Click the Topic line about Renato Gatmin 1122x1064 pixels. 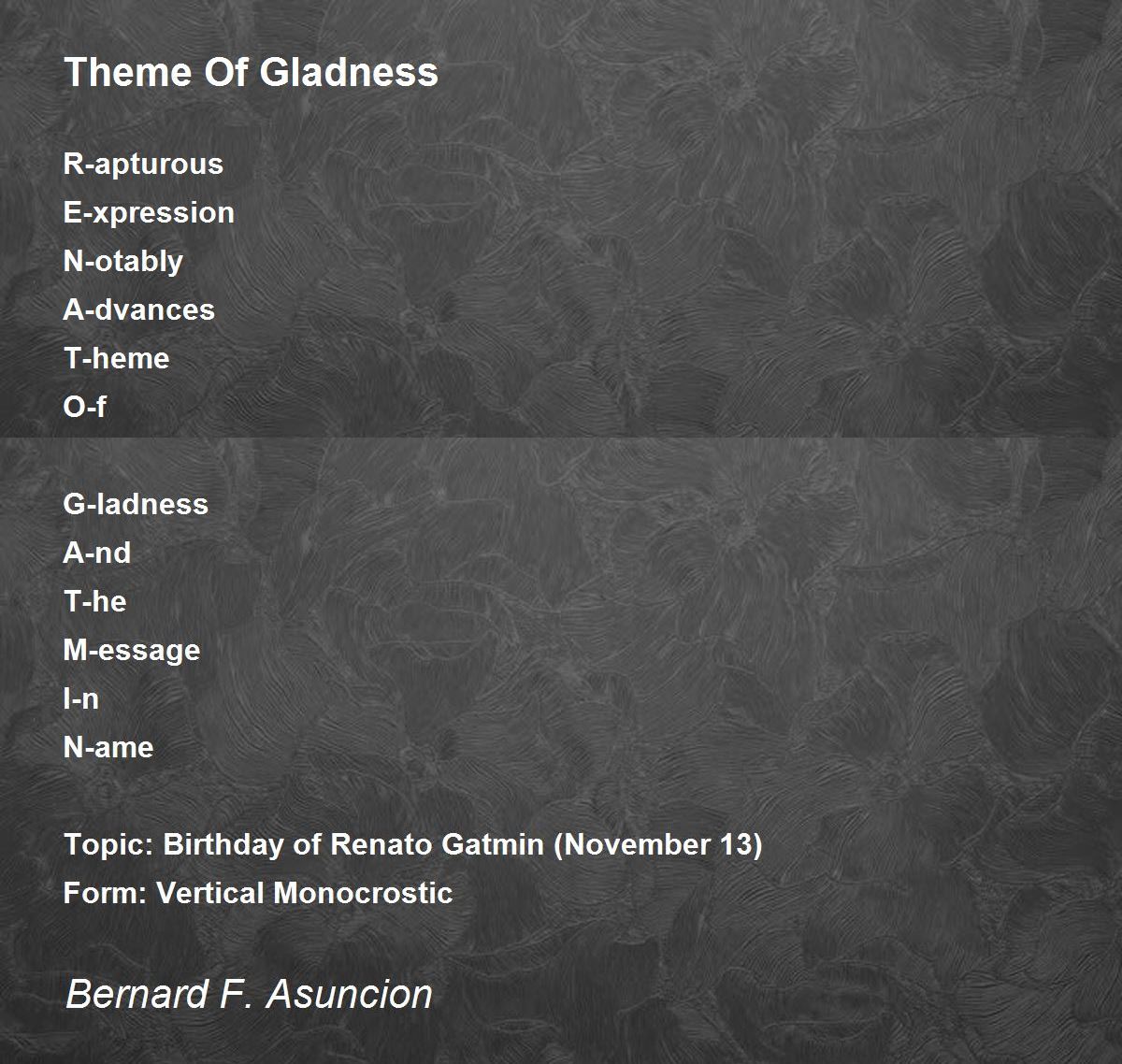tap(413, 845)
